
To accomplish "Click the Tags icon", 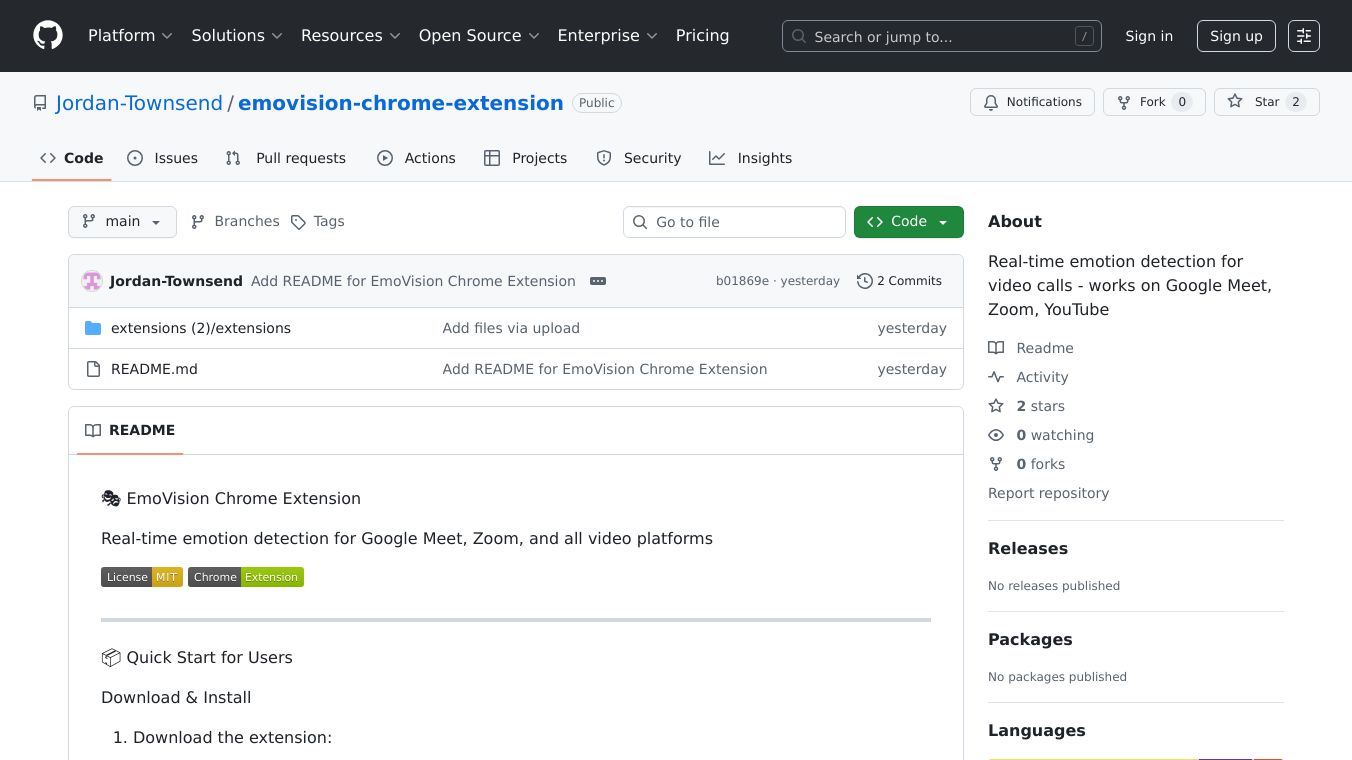I will point(300,221).
